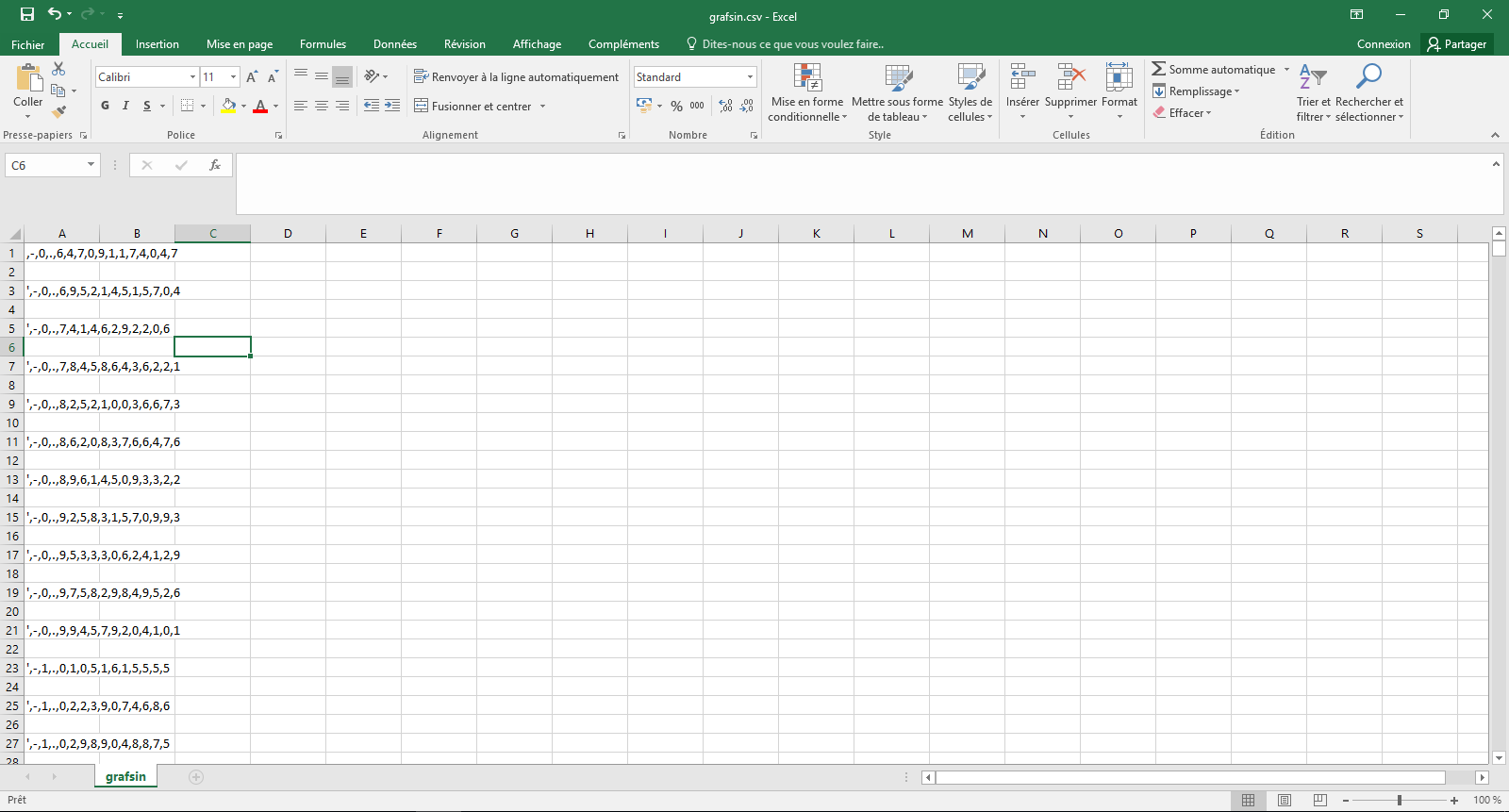Viewport: 1509px width, 812px height.
Task: Switch to Normal view icon in status bar
Action: pos(1248,800)
